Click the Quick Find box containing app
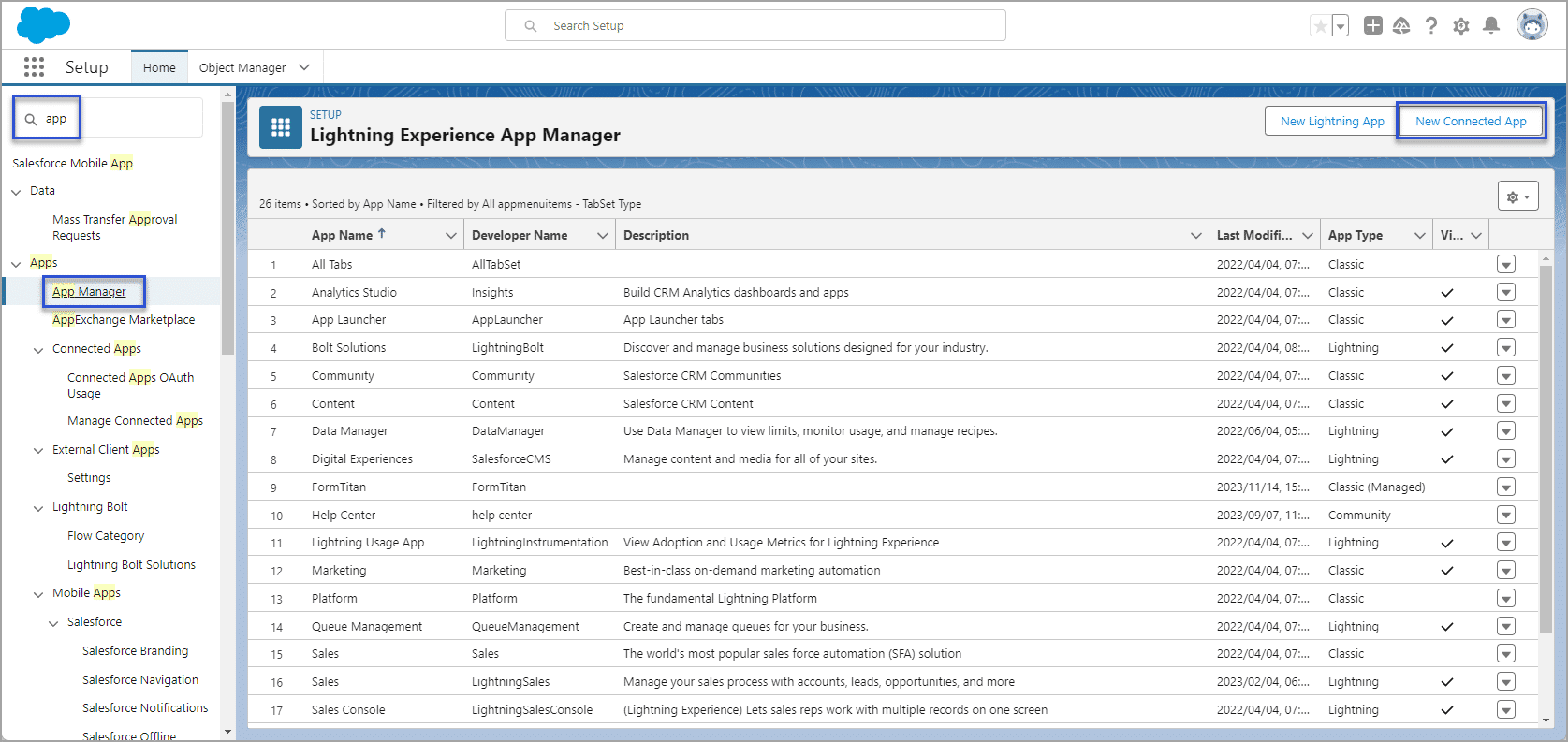This screenshot has width=1568, height=742. (x=108, y=118)
